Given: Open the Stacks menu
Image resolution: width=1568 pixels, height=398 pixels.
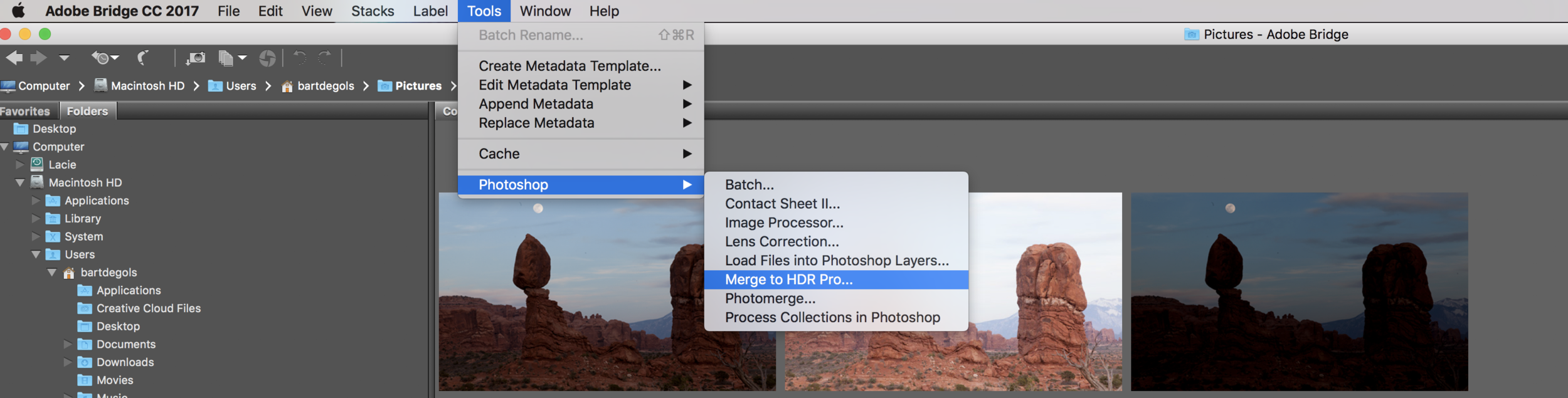Looking at the screenshot, I should (373, 11).
